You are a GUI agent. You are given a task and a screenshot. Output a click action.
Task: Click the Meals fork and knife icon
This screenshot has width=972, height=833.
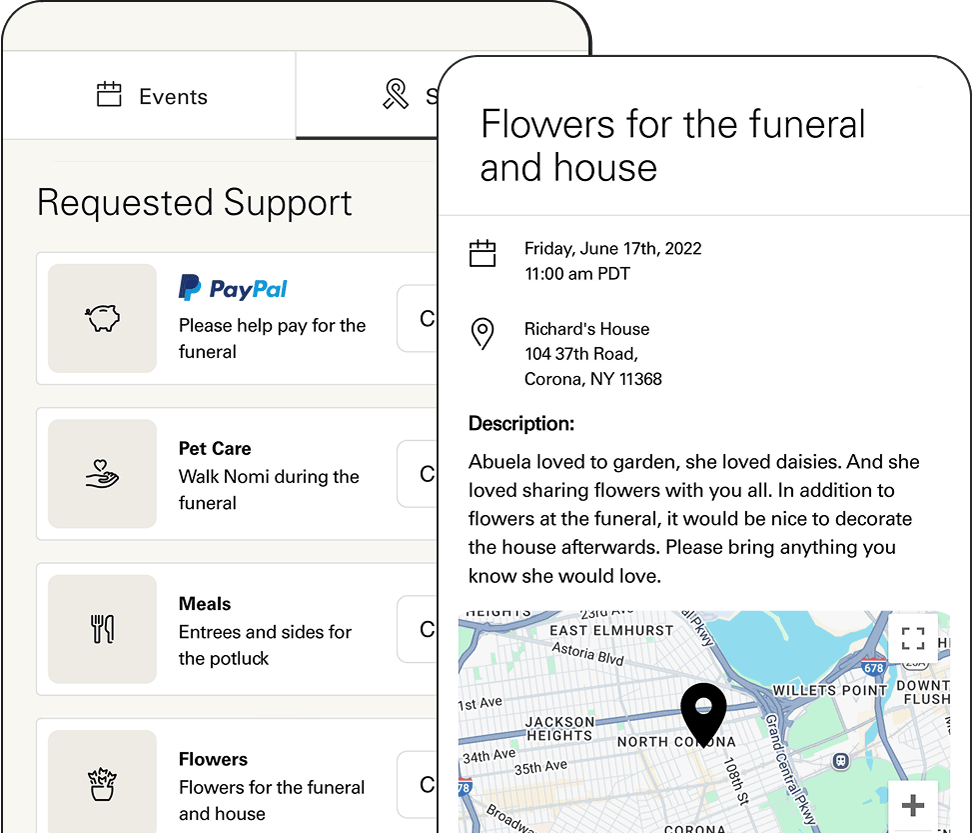pyautogui.click(x=102, y=629)
